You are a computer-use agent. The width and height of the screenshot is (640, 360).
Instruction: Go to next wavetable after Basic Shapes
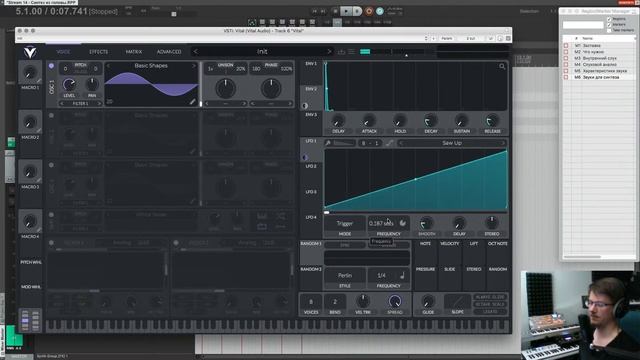194,66
